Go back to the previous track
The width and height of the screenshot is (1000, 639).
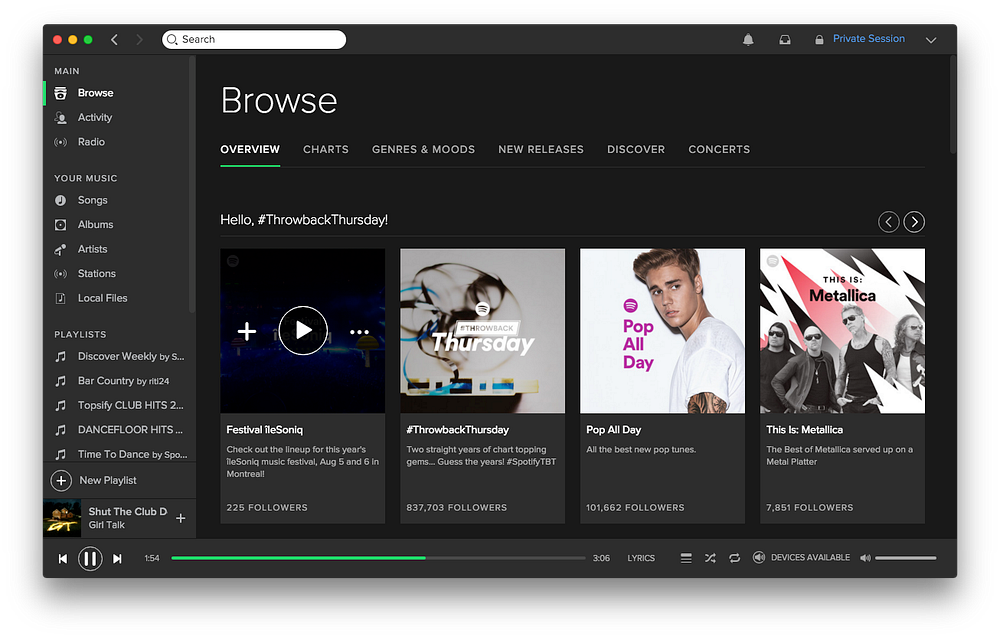tap(62, 559)
